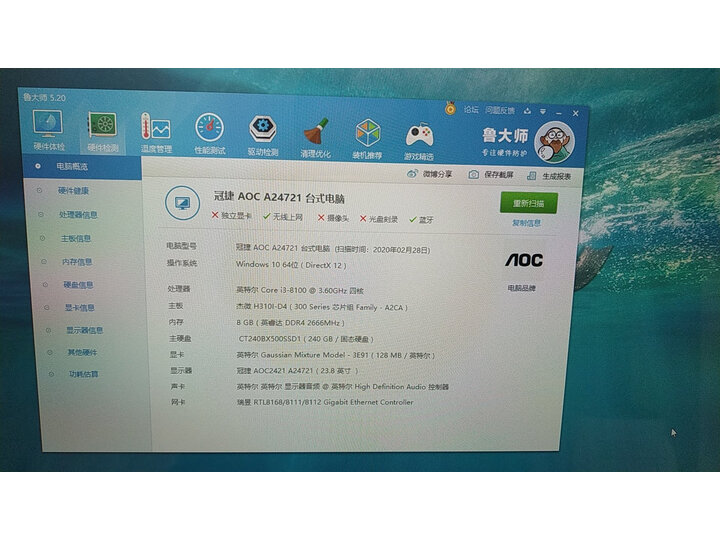Screen dimensions: 720x540
Task: Click the camera icon for 保存截屏
Action: point(473,174)
